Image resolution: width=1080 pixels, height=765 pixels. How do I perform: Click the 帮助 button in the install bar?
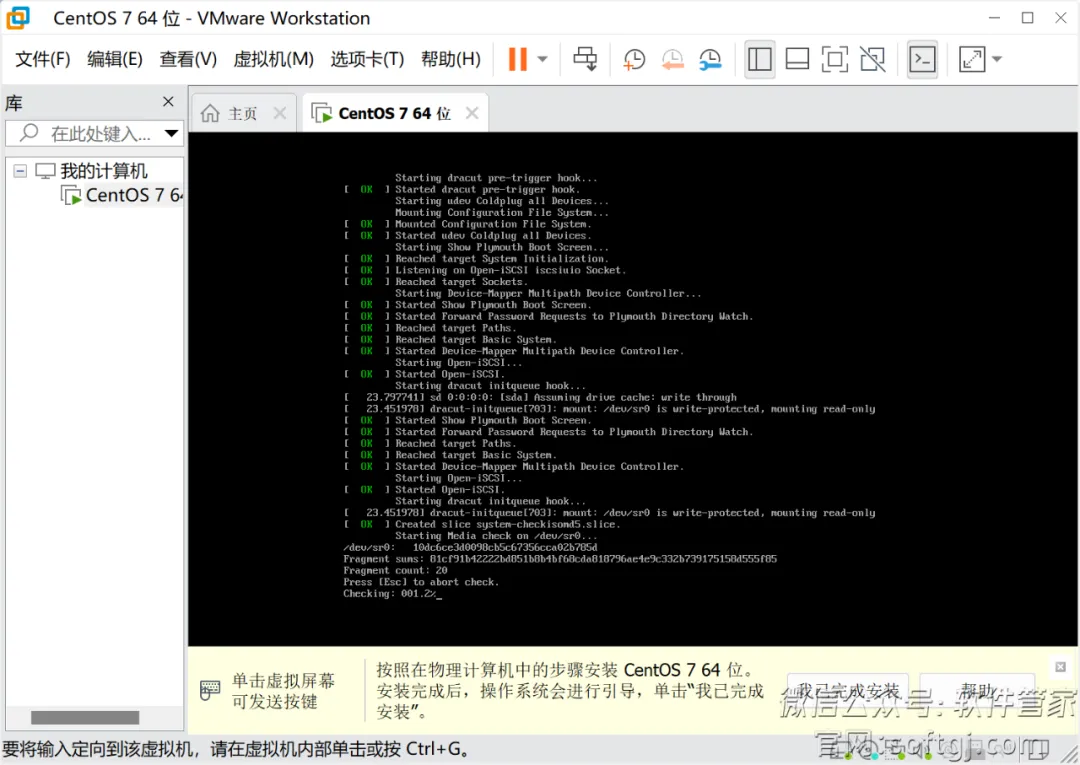pyautogui.click(x=977, y=691)
